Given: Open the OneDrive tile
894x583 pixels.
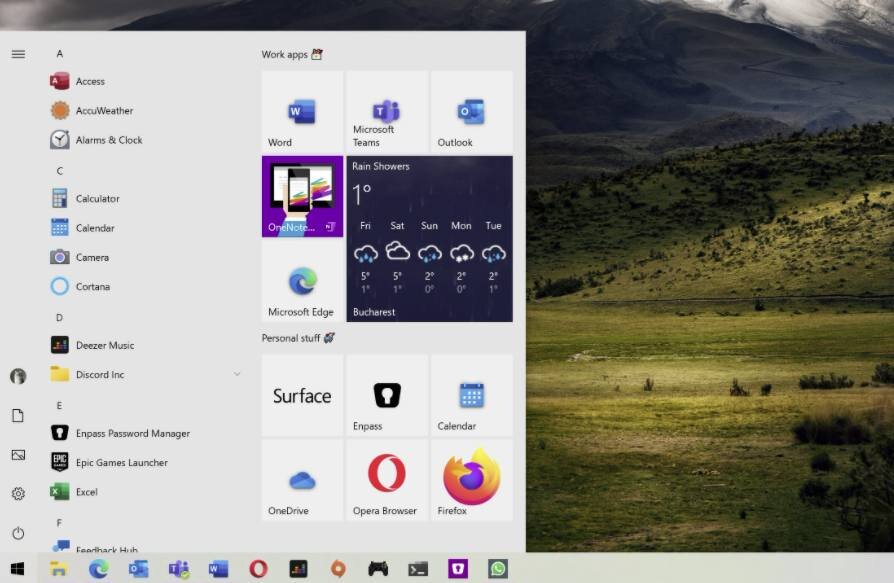Looking at the screenshot, I should click(x=302, y=480).
